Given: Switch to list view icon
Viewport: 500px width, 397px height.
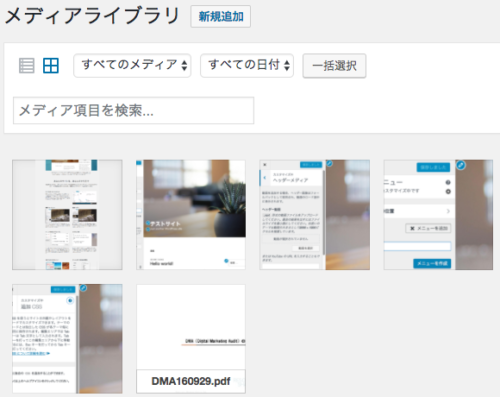Looking at the screenshot, I should click(x=26, y=65).
